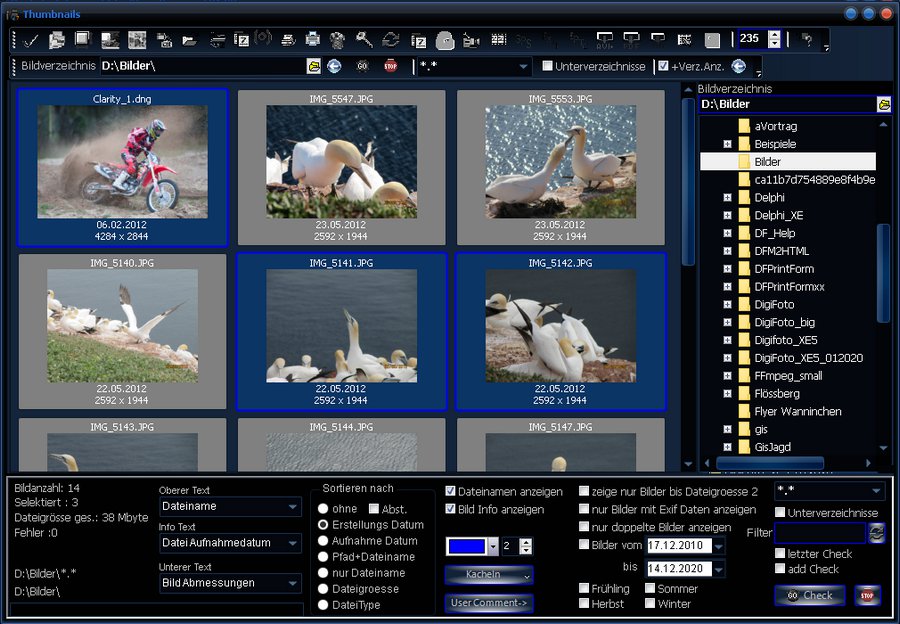The width and height of the screenshot is (900, 624).
Task: Select the Pfad+Dateiname sort radio button
Action: coord(324,557)
